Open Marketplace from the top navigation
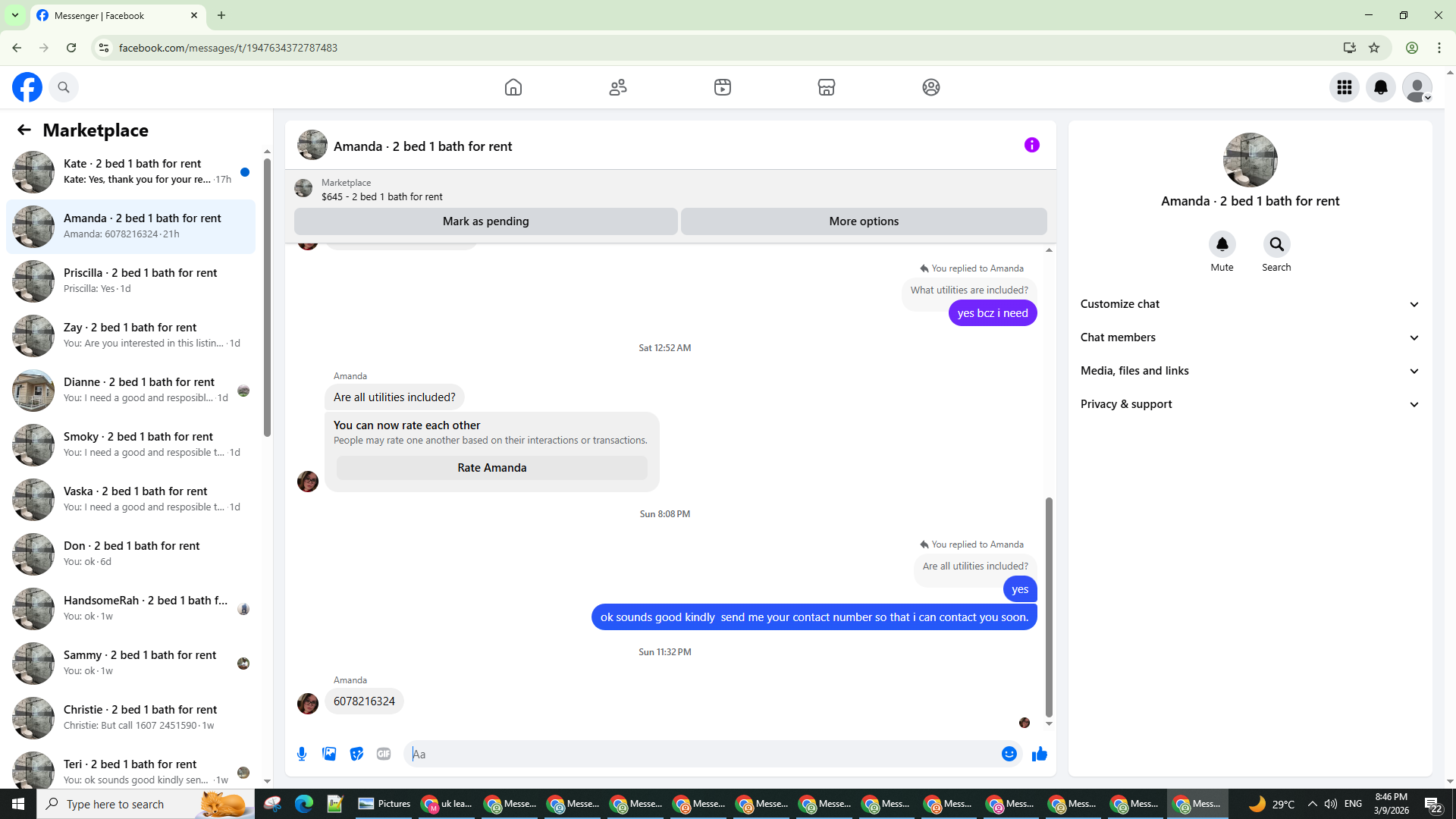Viewport: 1456px width, 819px height. click(827, 87)
